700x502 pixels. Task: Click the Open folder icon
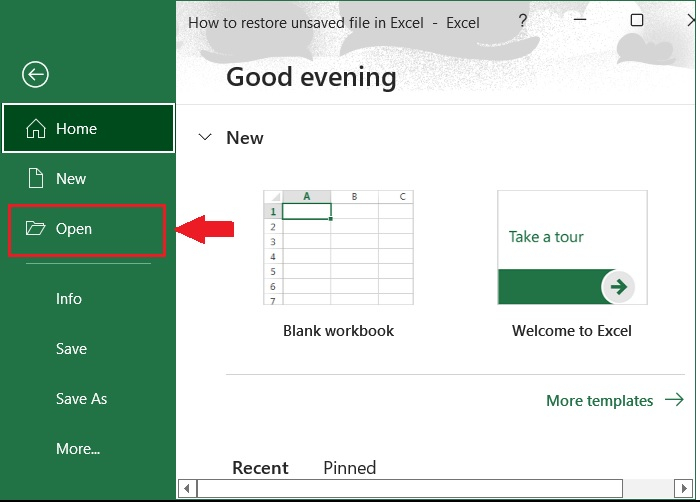[x=35, y=228]
